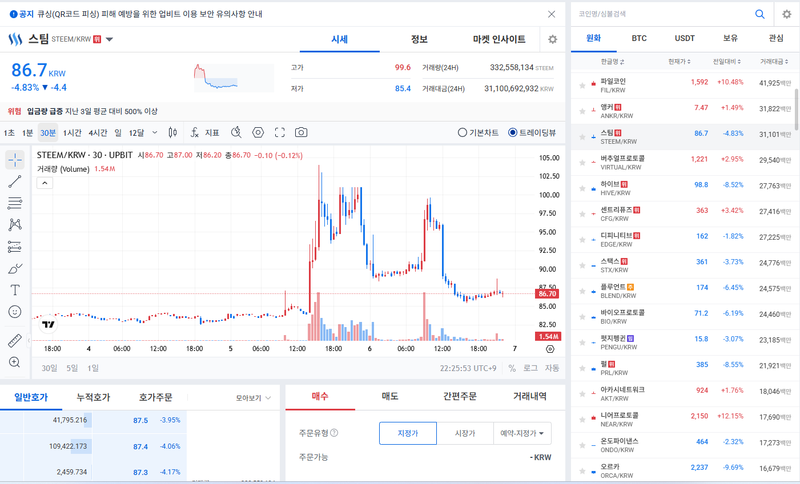Open the 누적호가 tab
Image resolution: width=800 pixels, height=484 pixels.
(93, 397)
